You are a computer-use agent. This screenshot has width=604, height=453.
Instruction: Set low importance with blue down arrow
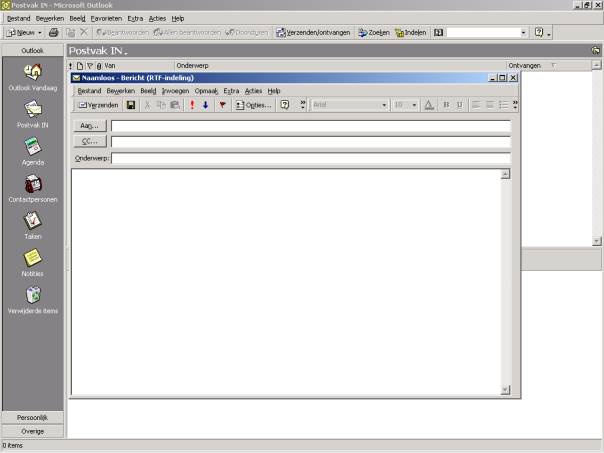[x=206, y=105]
